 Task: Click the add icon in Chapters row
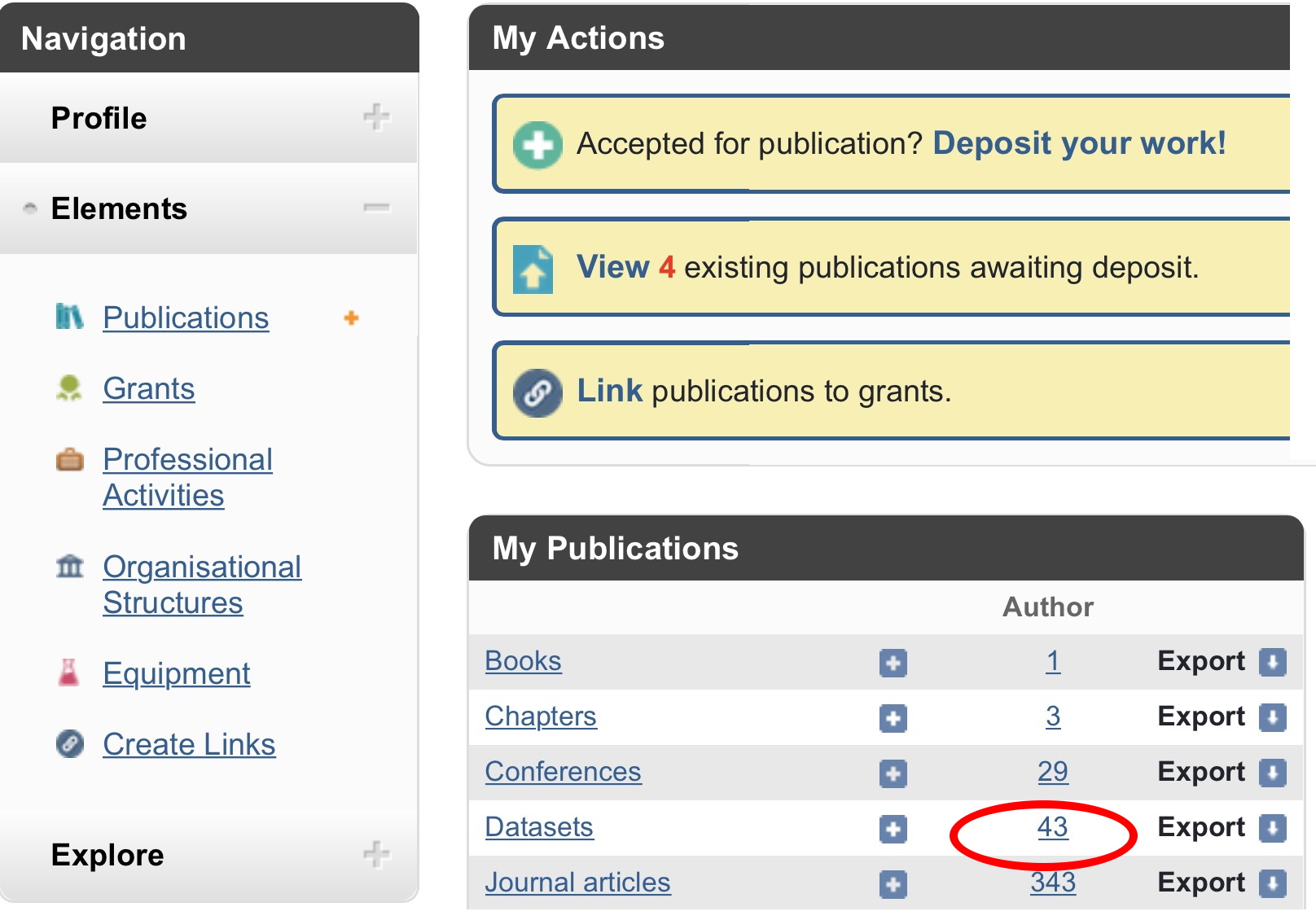893,718
